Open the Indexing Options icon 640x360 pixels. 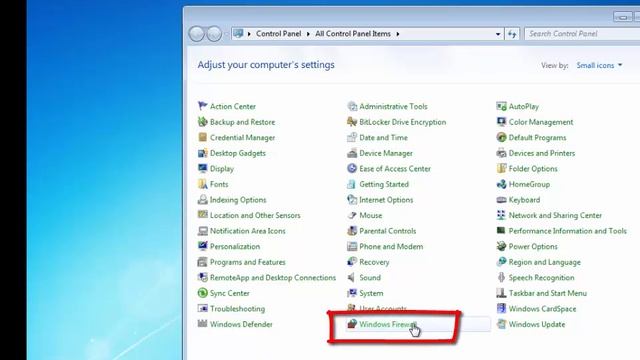(202, 200)
